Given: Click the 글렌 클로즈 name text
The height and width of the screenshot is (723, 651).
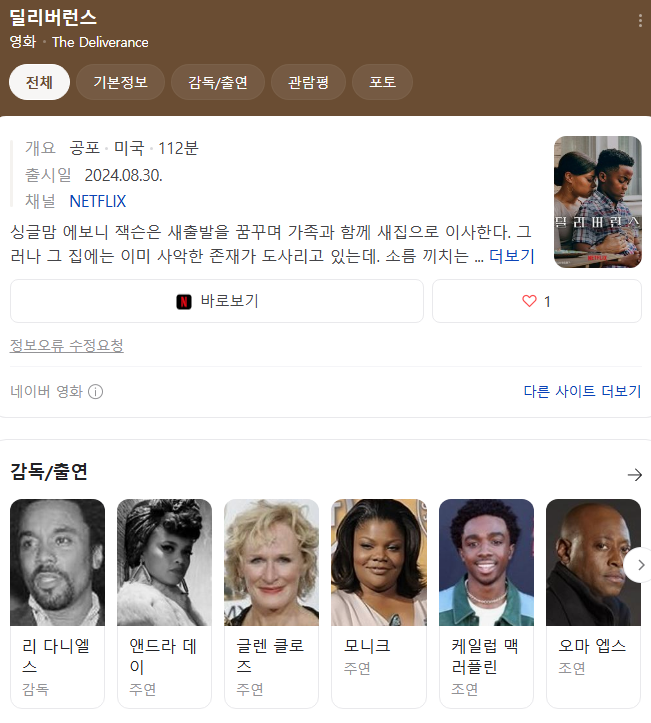Looking at the screenshot, I should click(x=270, y=657).
